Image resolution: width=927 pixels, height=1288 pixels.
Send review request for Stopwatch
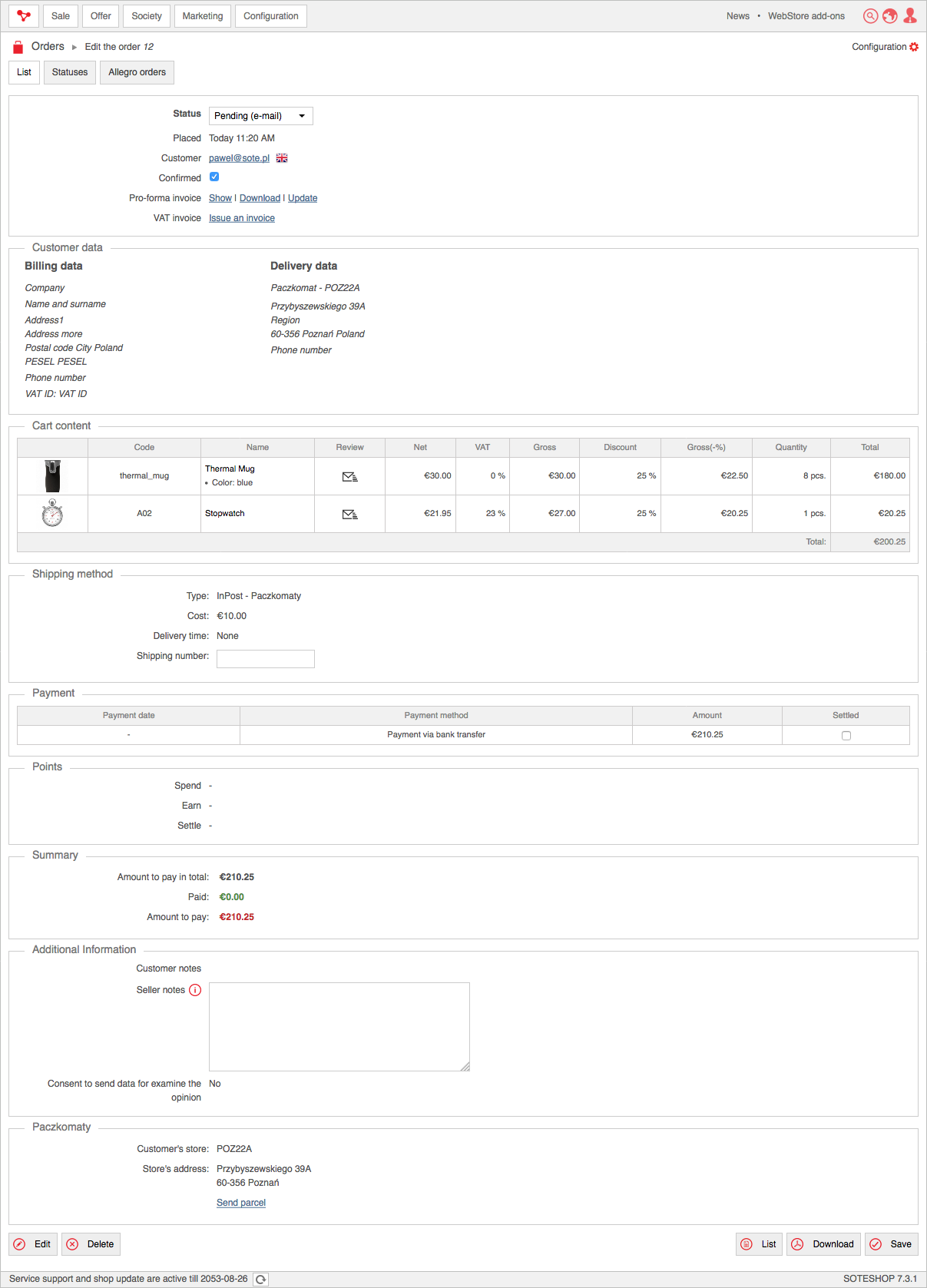click(349, 514)
